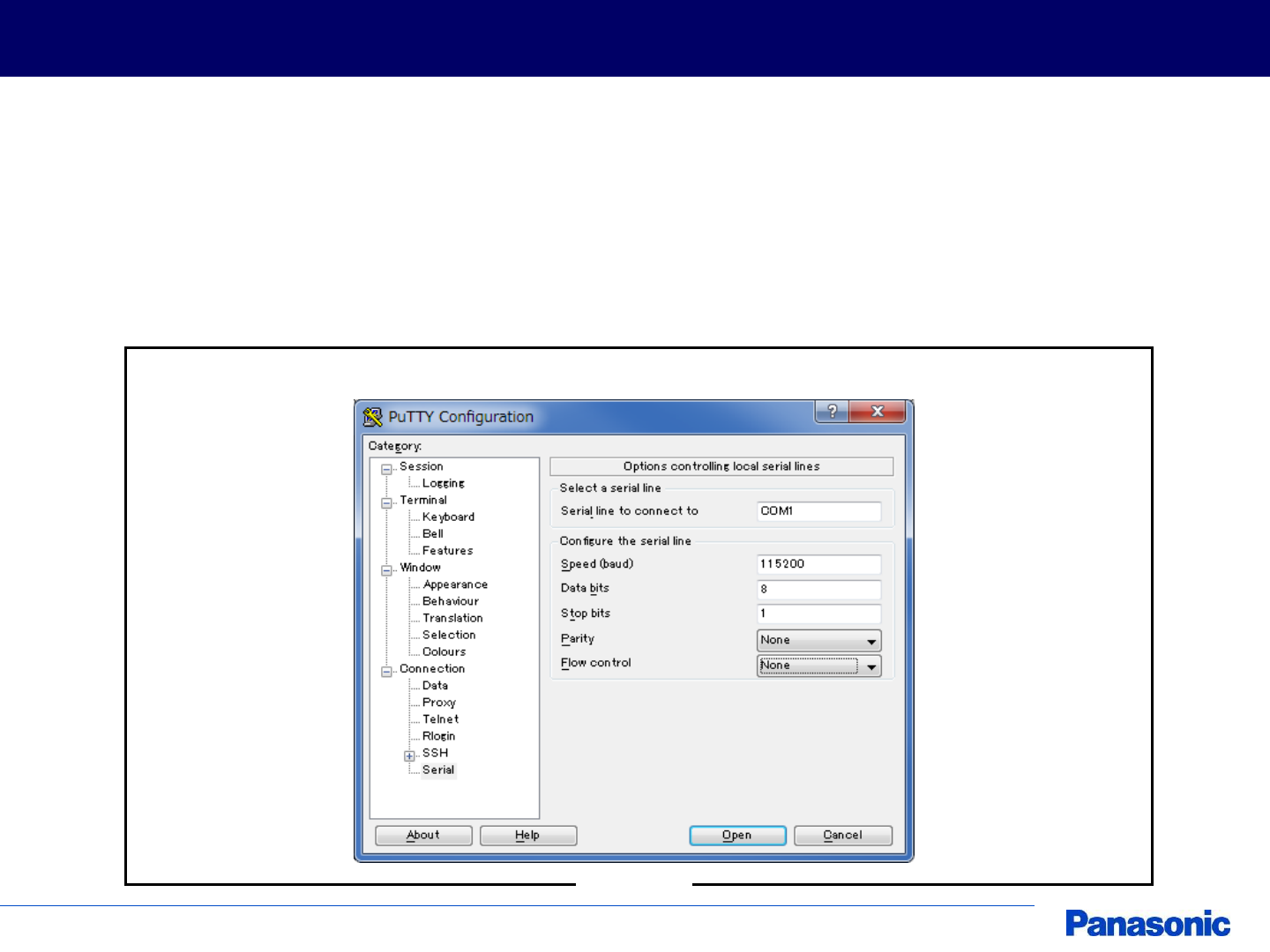Select the Bell category
This screenshot has height=952, width=1270.
433,533
